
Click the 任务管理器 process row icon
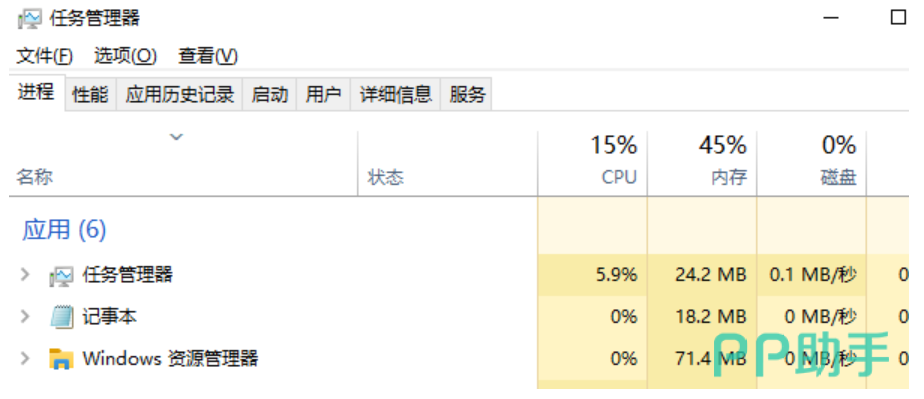pyautogui.click(x=61, y=275)
